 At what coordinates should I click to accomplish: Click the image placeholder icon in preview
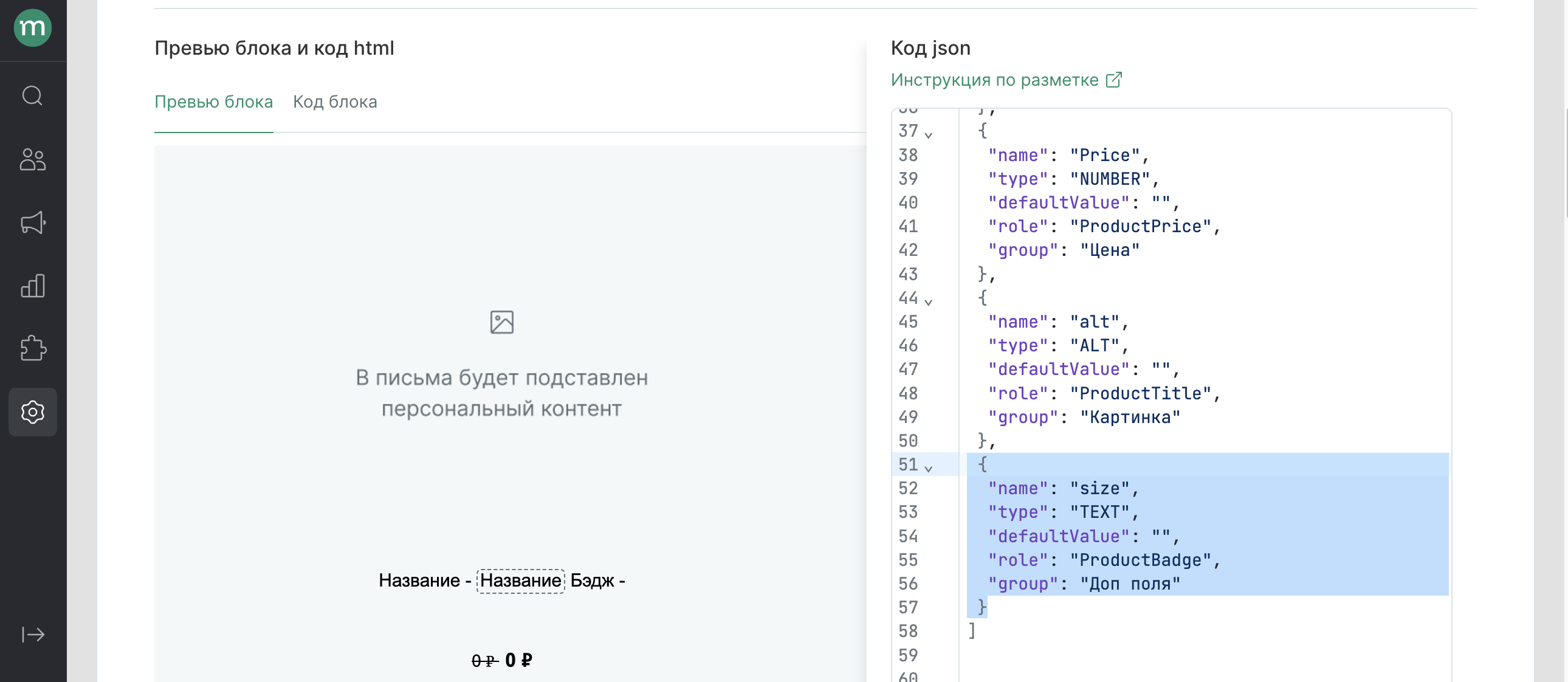(502, 322)
